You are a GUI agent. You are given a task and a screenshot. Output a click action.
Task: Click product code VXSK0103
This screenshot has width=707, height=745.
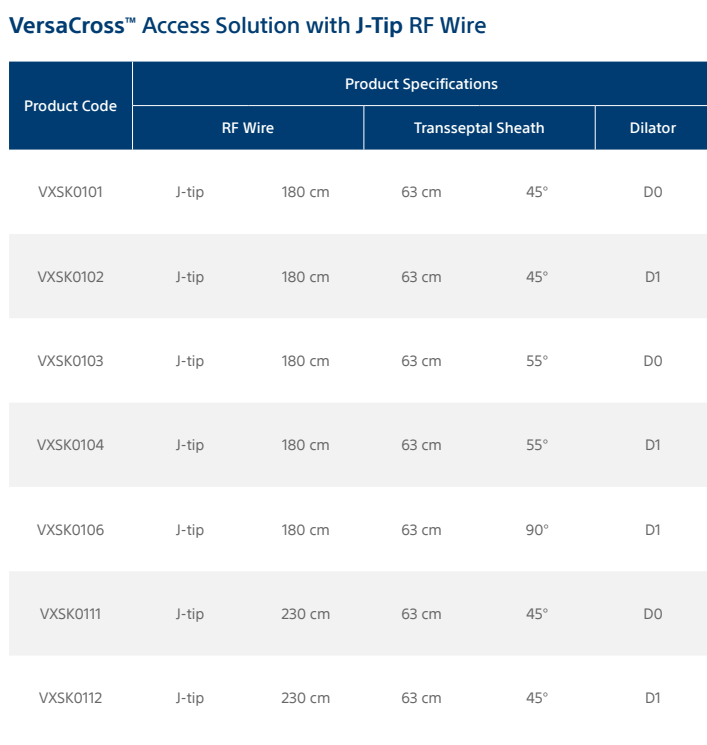70,361
